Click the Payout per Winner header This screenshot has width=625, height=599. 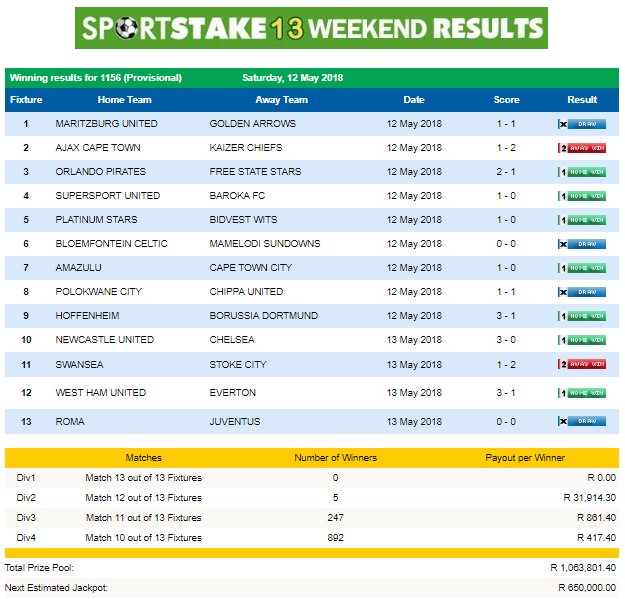tap(525, 458)
